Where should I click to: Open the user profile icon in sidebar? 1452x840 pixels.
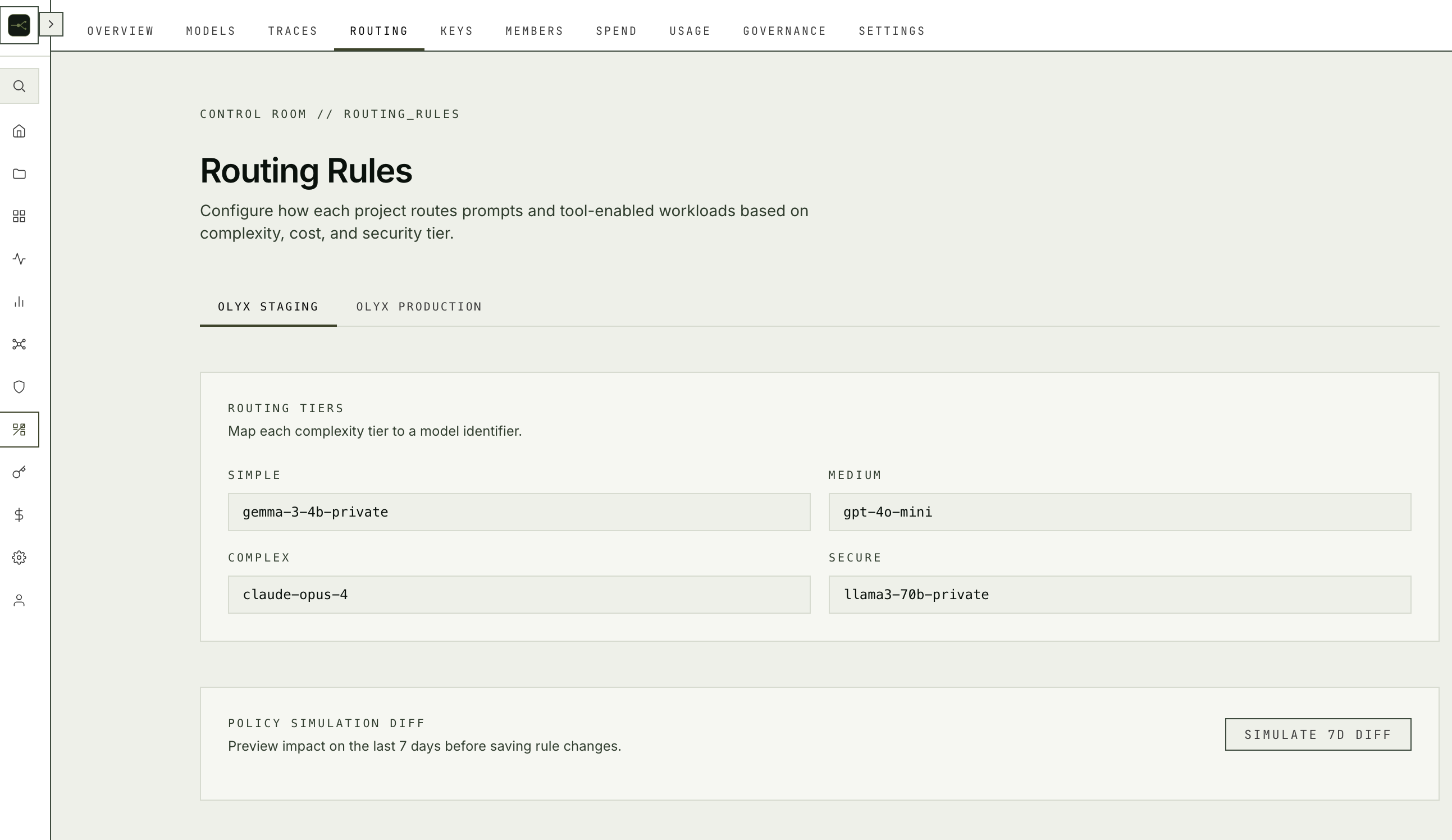click(19, 600)
